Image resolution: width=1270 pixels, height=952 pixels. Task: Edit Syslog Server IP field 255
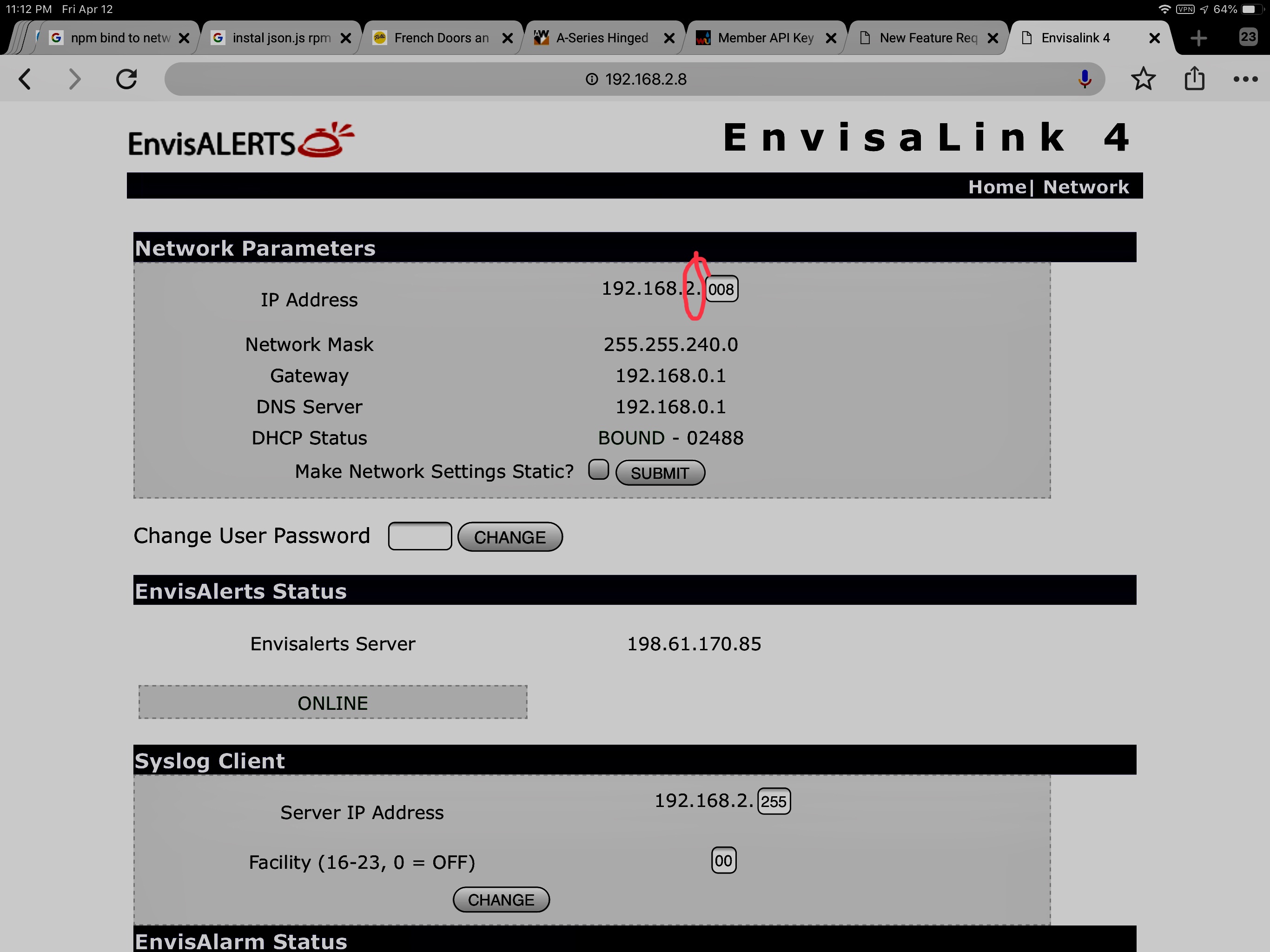[x=774, y=801]
